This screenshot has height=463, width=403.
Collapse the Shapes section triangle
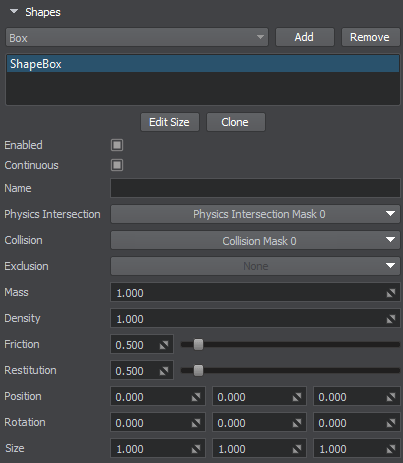click(x=14, y=12)
